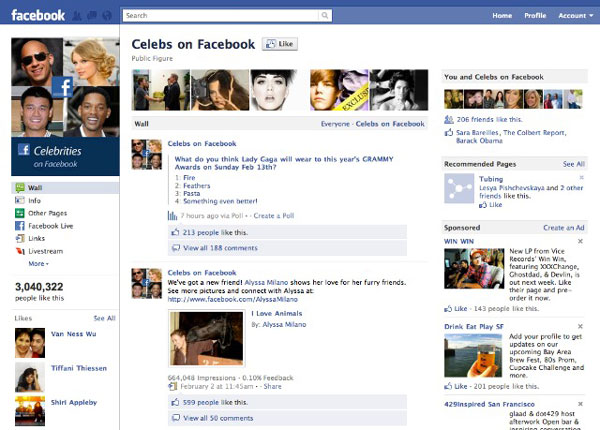
Task: Close the Drink Eat Play SF ad
Action: point(580,326)
